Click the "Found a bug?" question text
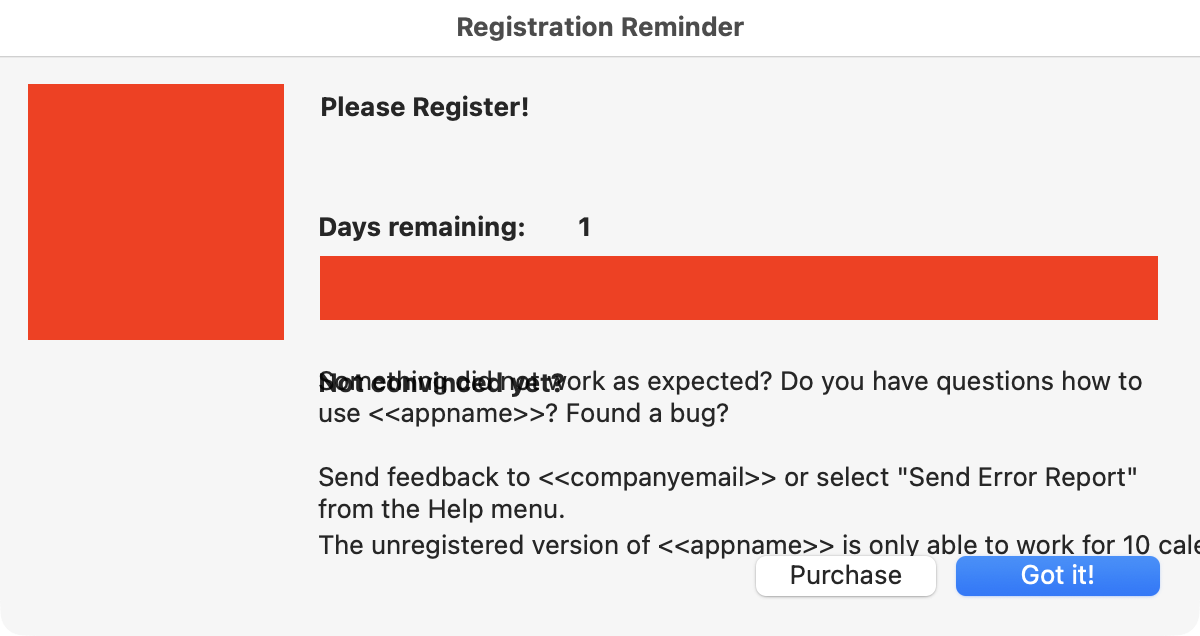The image size is (1200, 636). coord(647,413)
